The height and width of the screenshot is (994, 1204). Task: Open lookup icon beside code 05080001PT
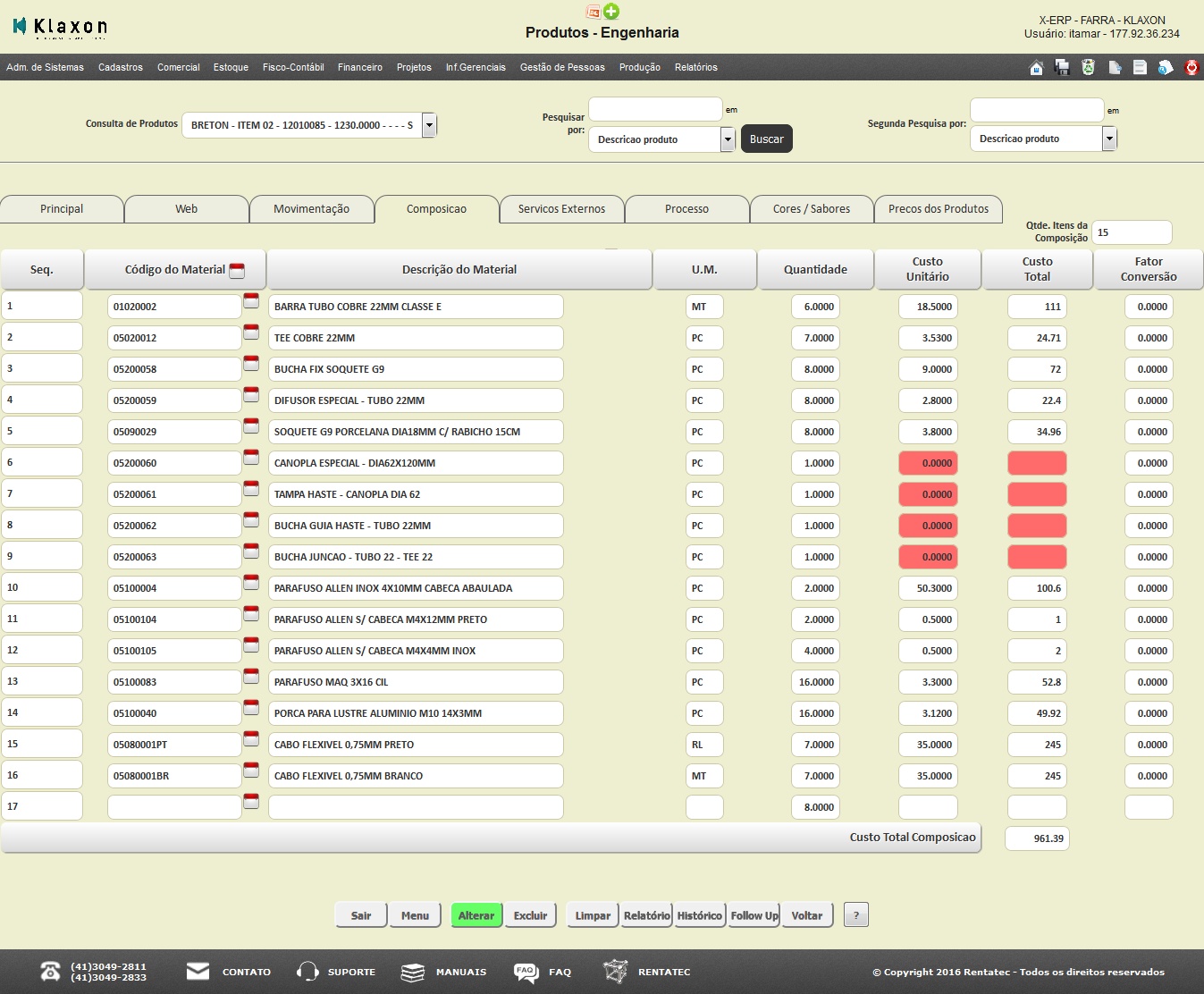click(x=251, y=738)
